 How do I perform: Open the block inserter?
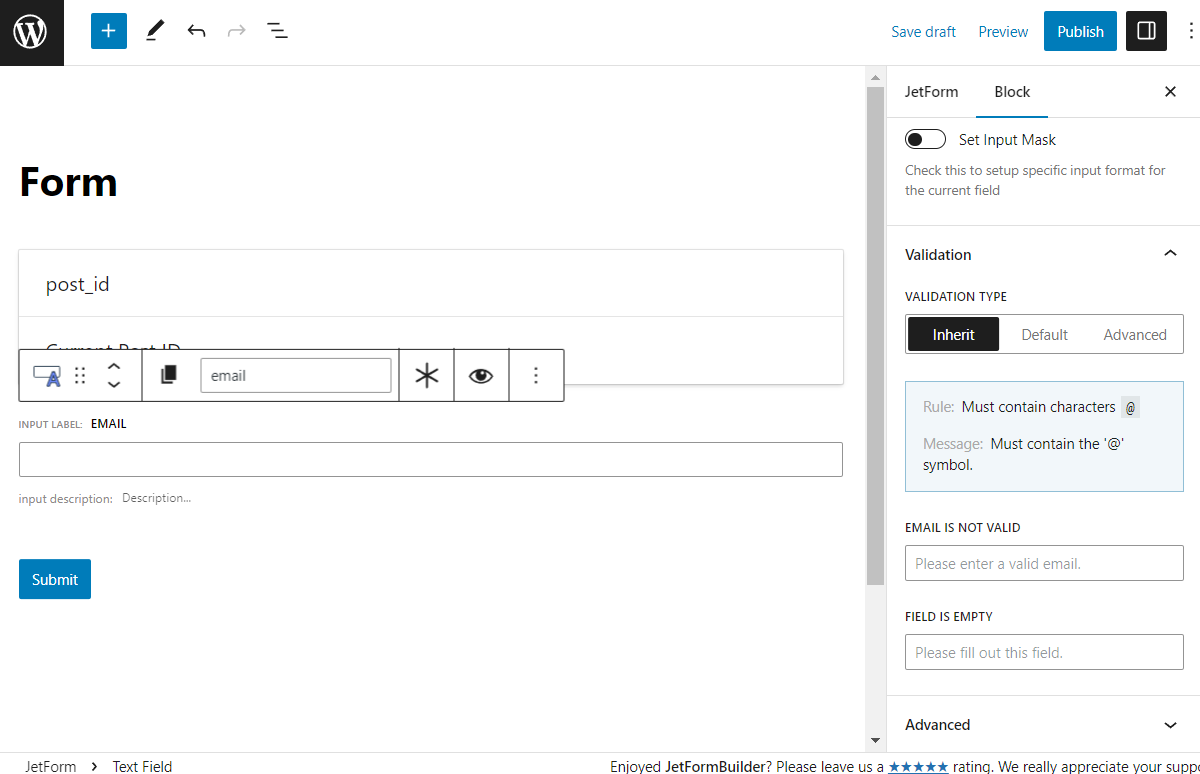[108, 31]
